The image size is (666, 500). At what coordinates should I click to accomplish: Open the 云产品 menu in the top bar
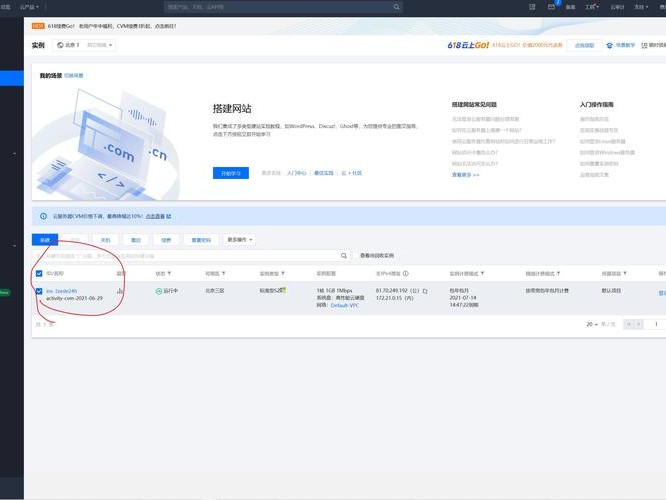pyautogui.click(x=29, y=7)
